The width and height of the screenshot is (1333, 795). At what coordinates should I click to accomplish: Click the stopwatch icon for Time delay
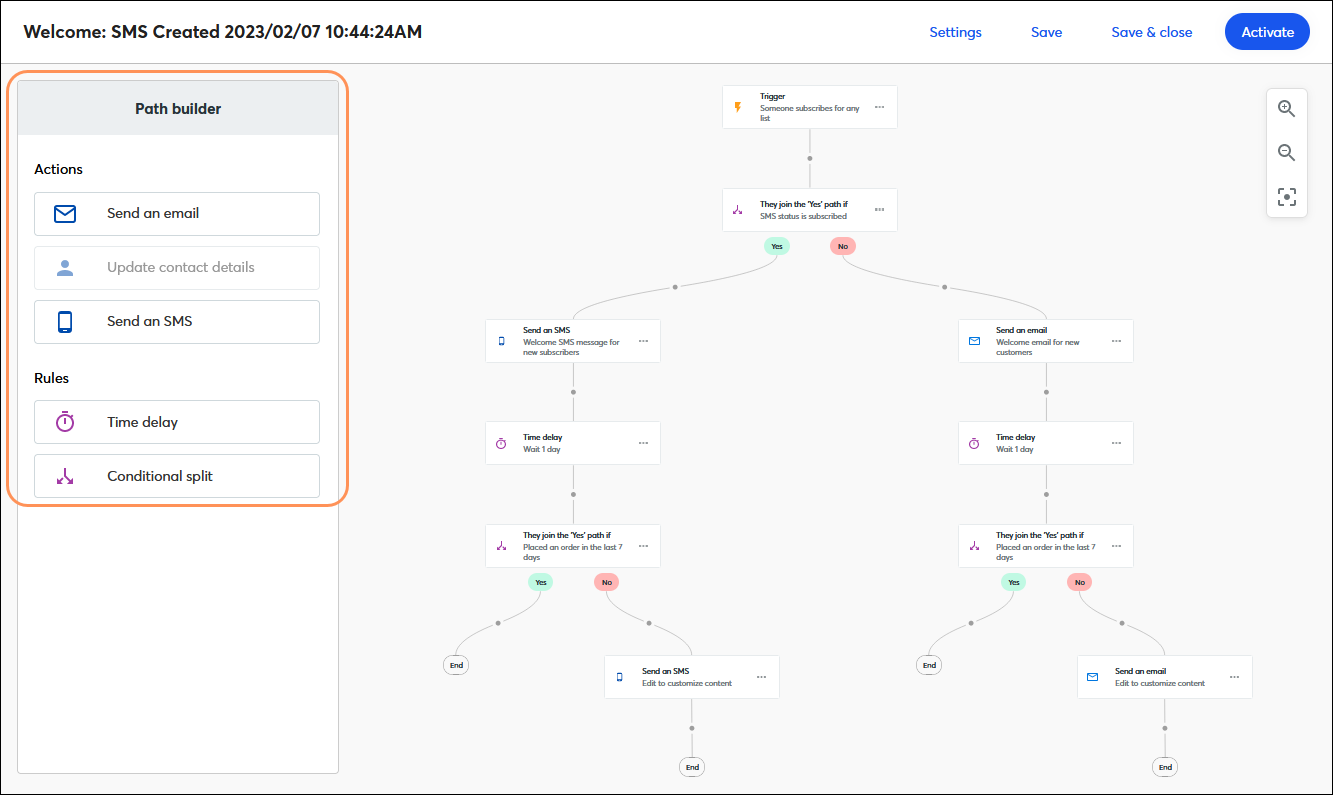(x=64, y=421)
